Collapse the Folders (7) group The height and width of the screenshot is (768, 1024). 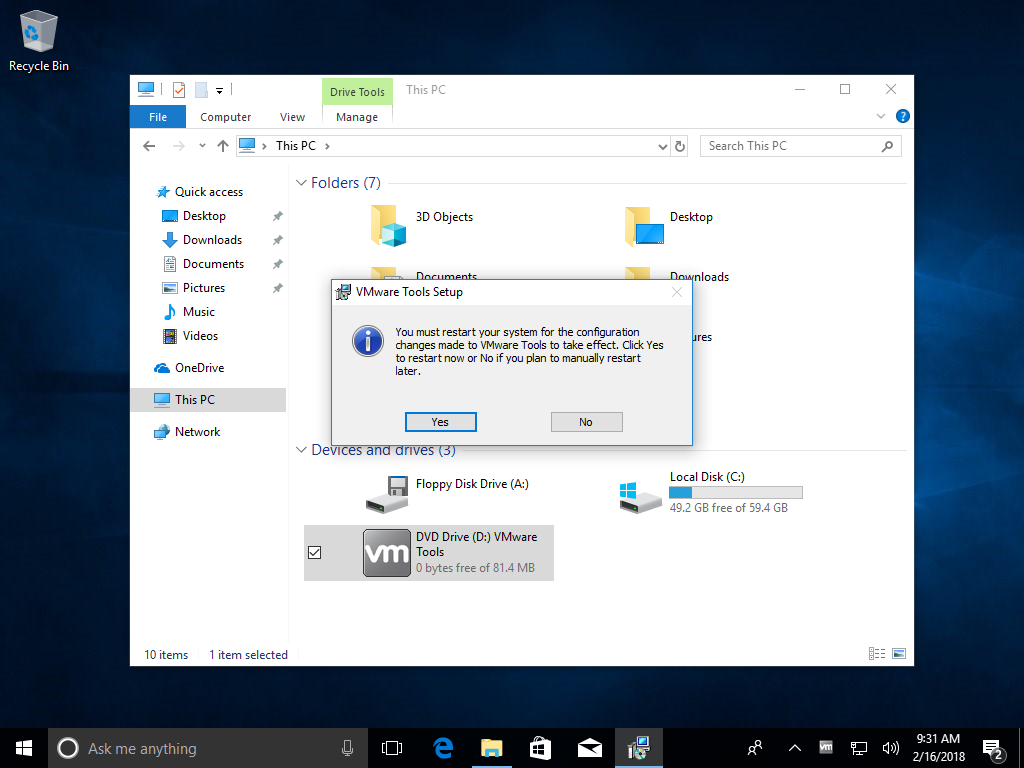coord(301,183)
